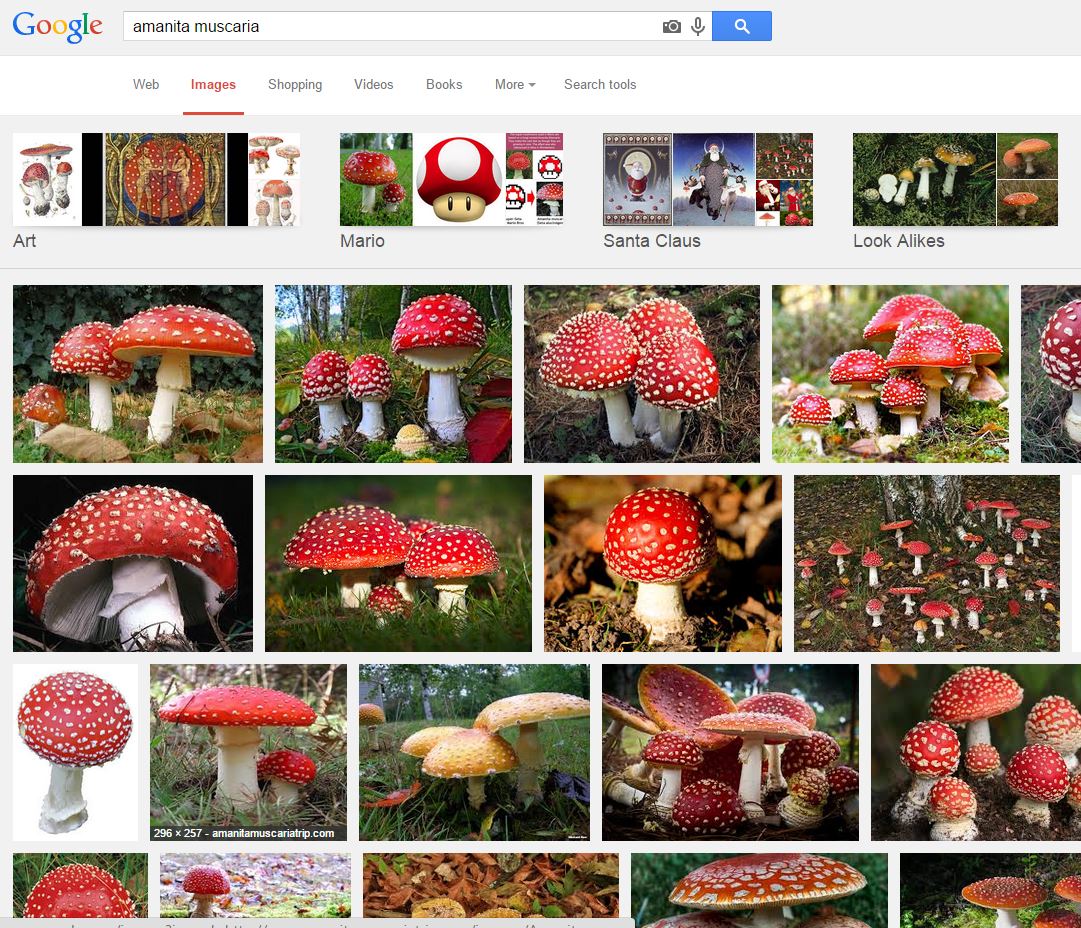The image size is (1081, 928).
Task: Open bottom-row small mushroom on pale leaves
Action: pyautogui.click(x=255, y=885)
